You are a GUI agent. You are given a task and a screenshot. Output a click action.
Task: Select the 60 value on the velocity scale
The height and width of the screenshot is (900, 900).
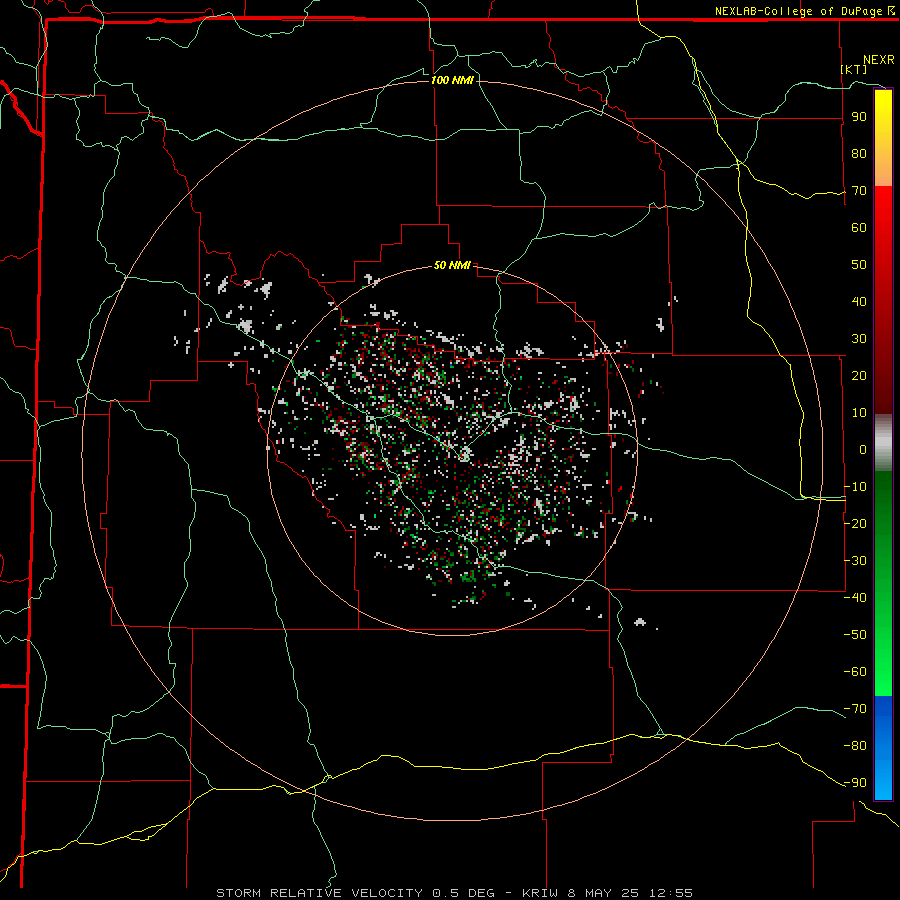[859, 228]
